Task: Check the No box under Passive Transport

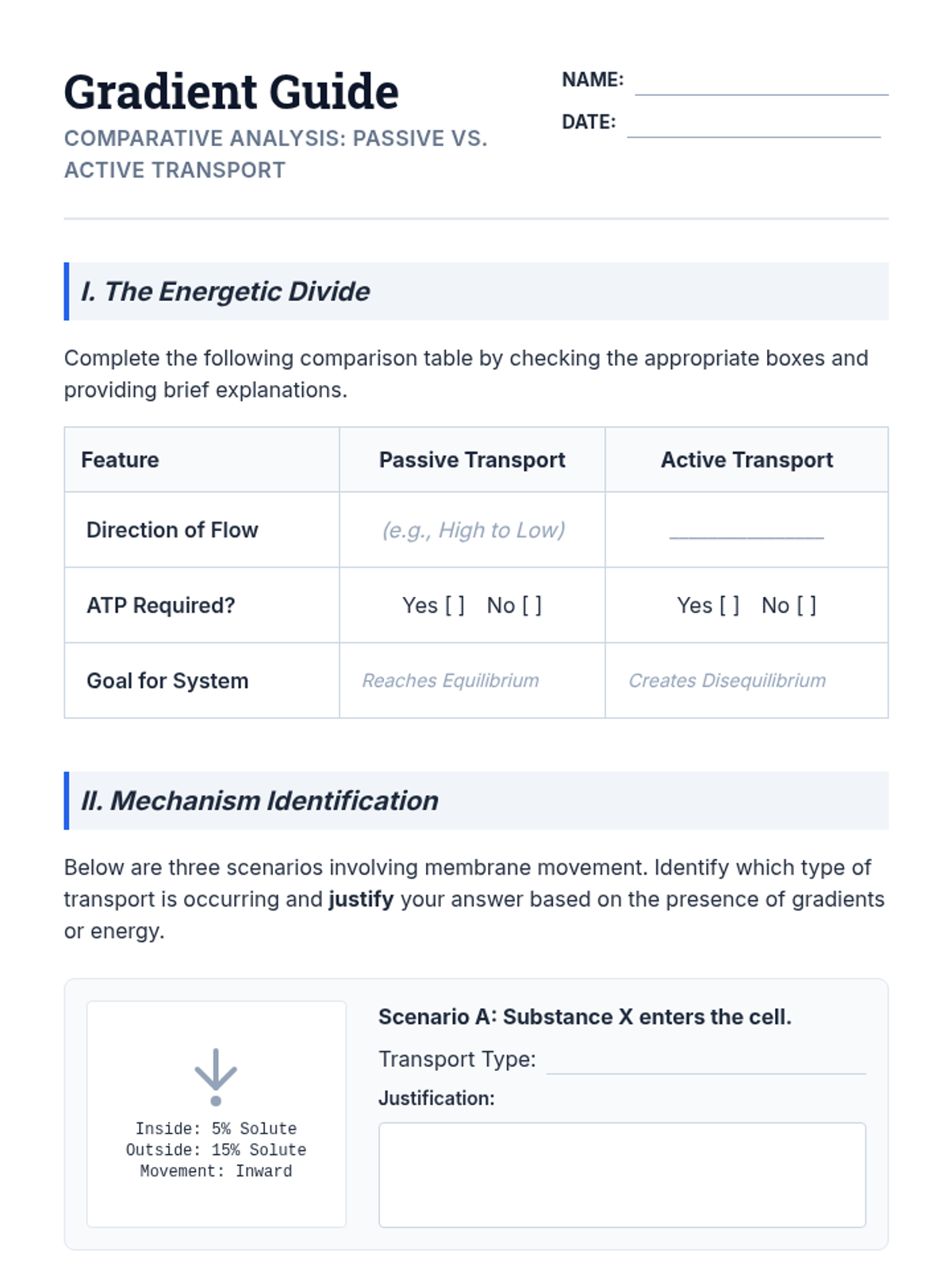Action: click(532, 606)
